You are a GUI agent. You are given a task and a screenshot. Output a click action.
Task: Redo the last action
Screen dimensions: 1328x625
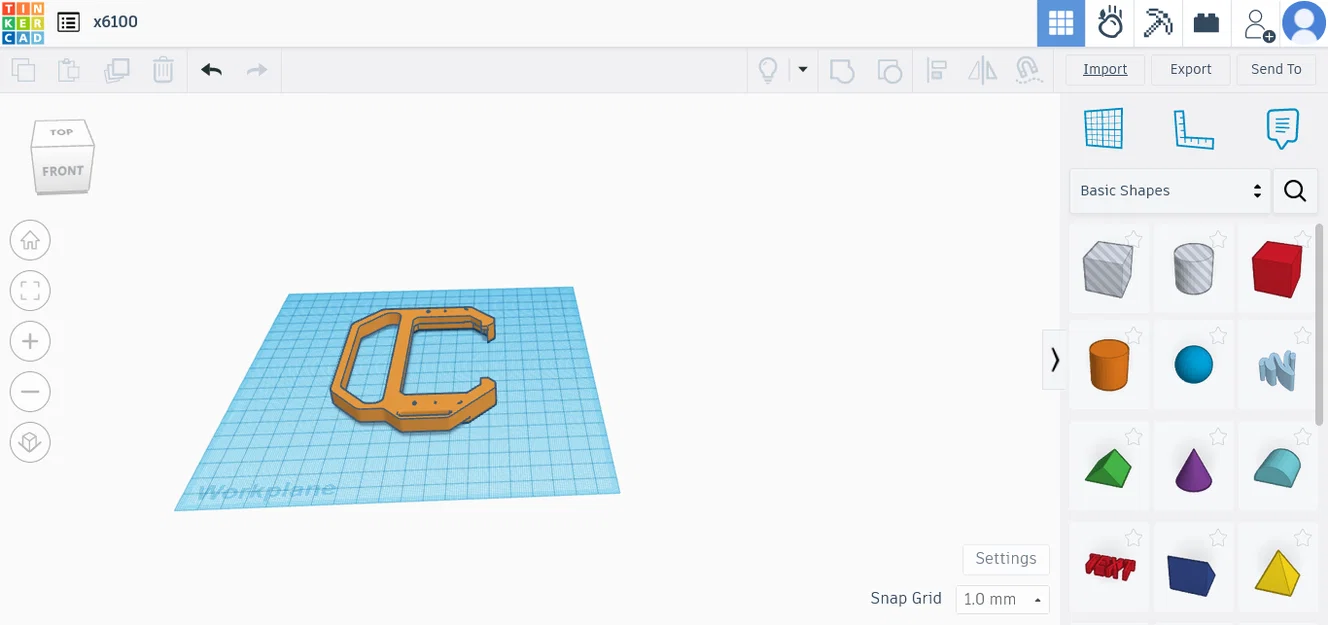point(257,70)
